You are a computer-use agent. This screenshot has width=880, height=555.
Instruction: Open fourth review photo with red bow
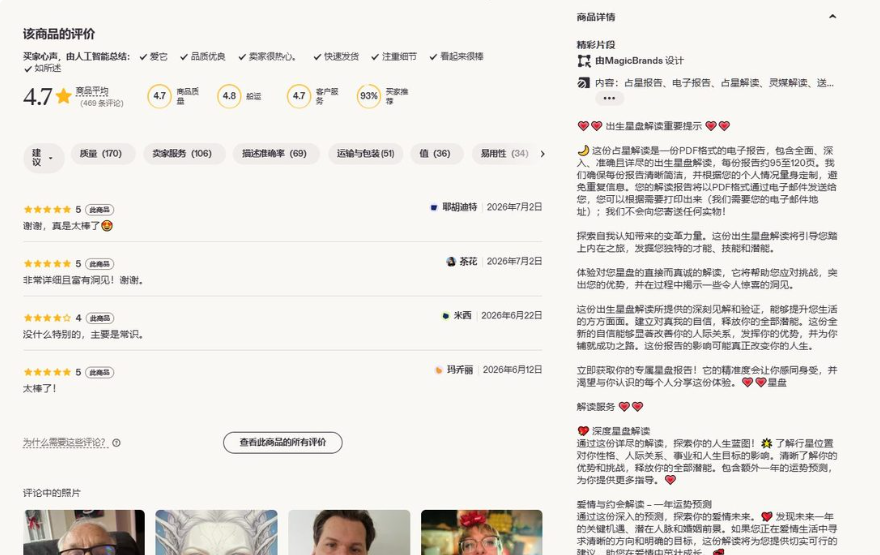click(x=482, y=532)
